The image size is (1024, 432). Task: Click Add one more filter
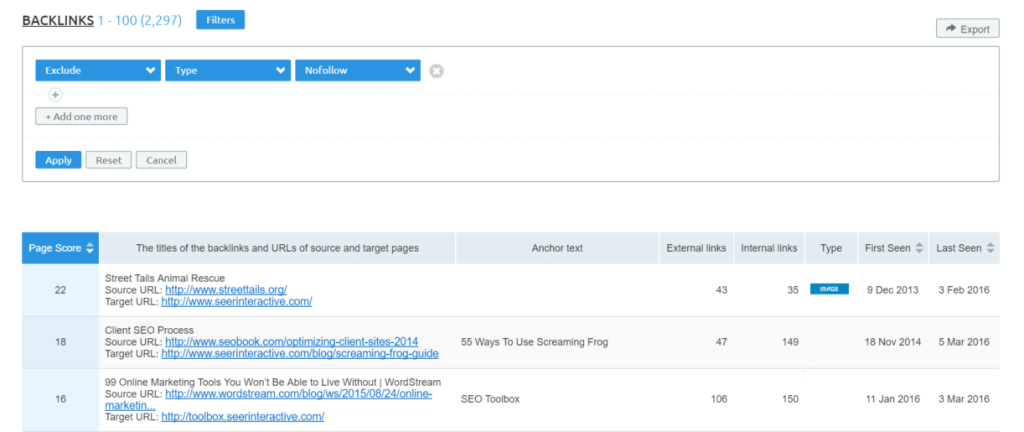(x=81, y=117)
